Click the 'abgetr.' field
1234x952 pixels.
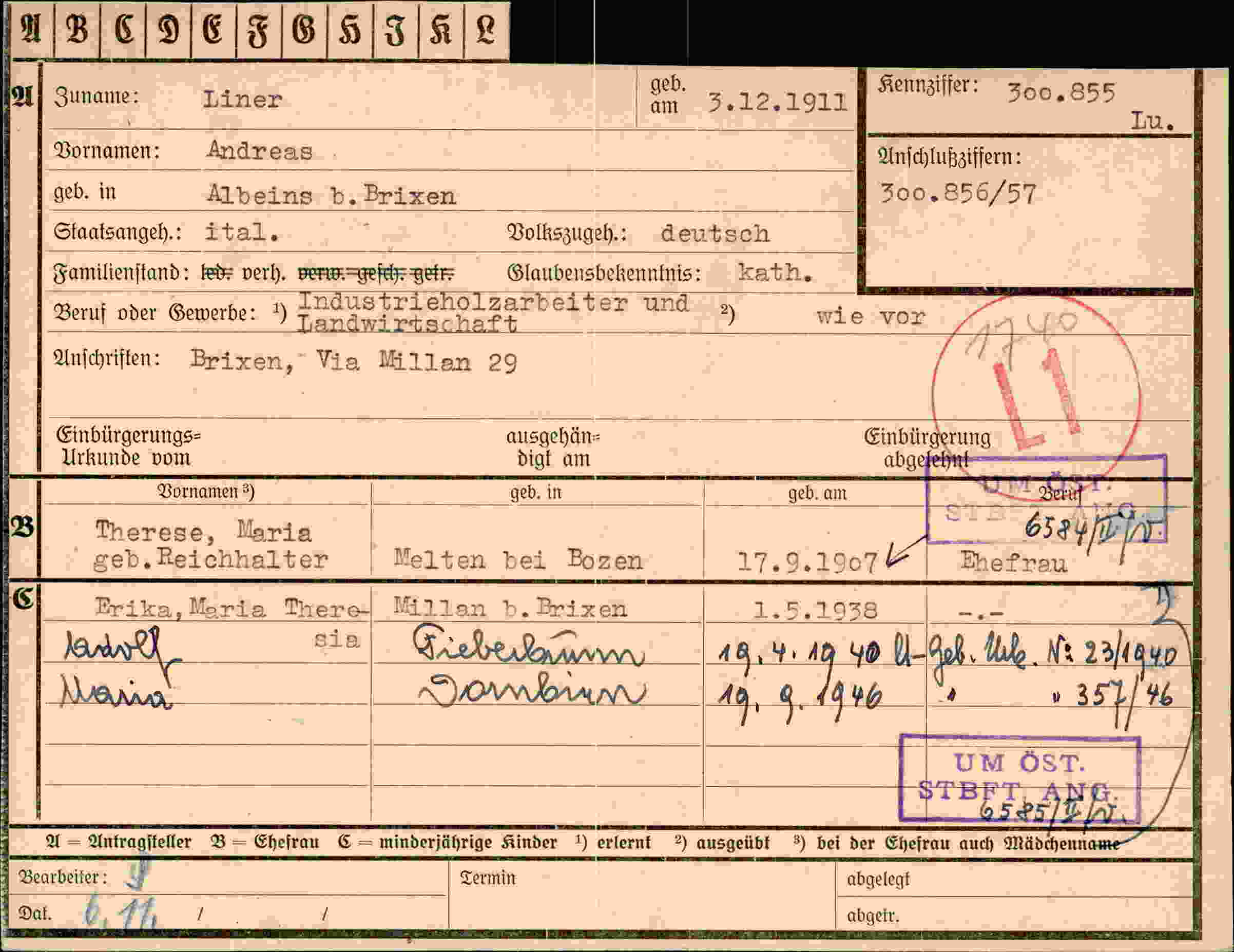(1014, 912)
